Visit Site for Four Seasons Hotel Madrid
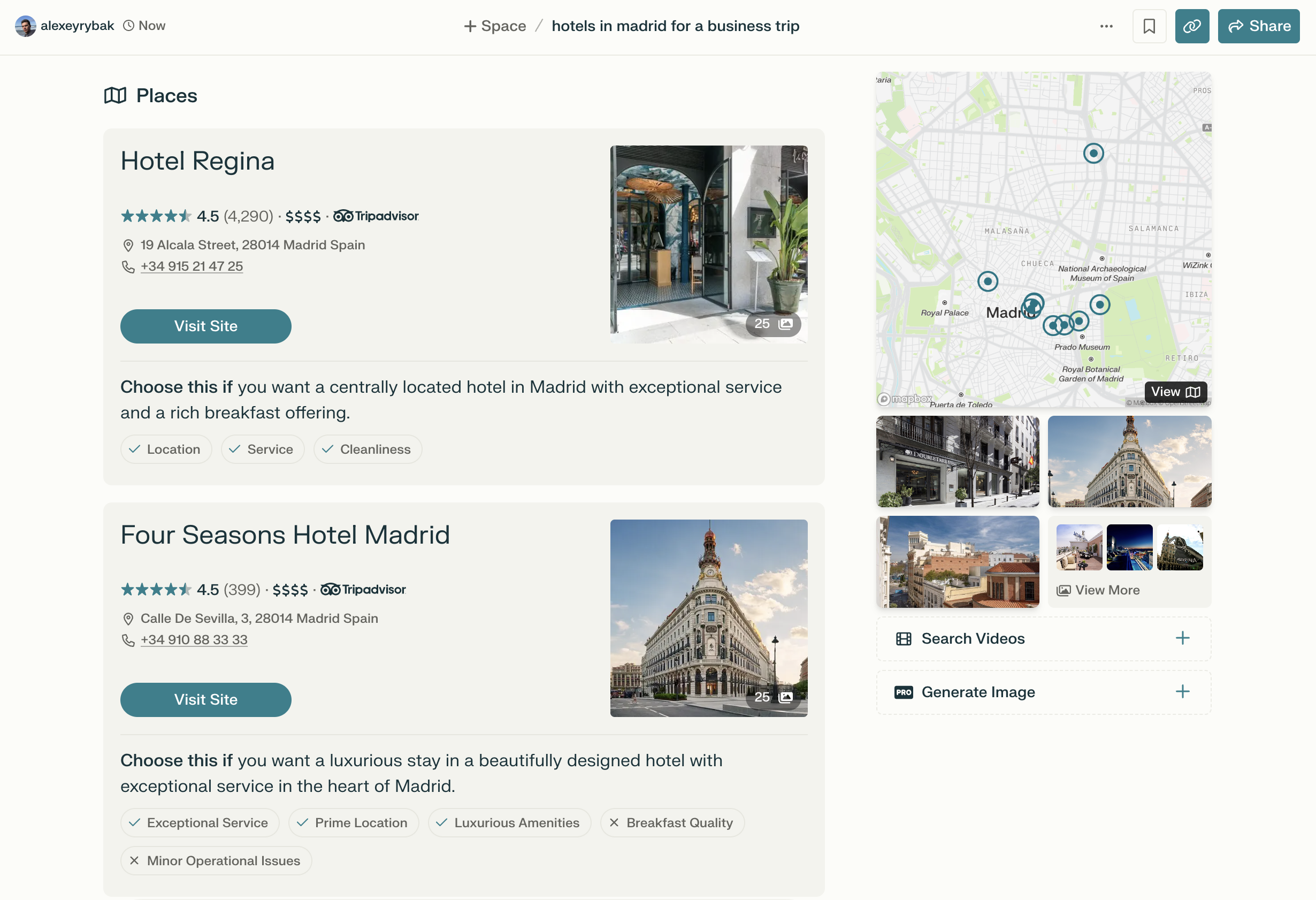 pos(205,699)
